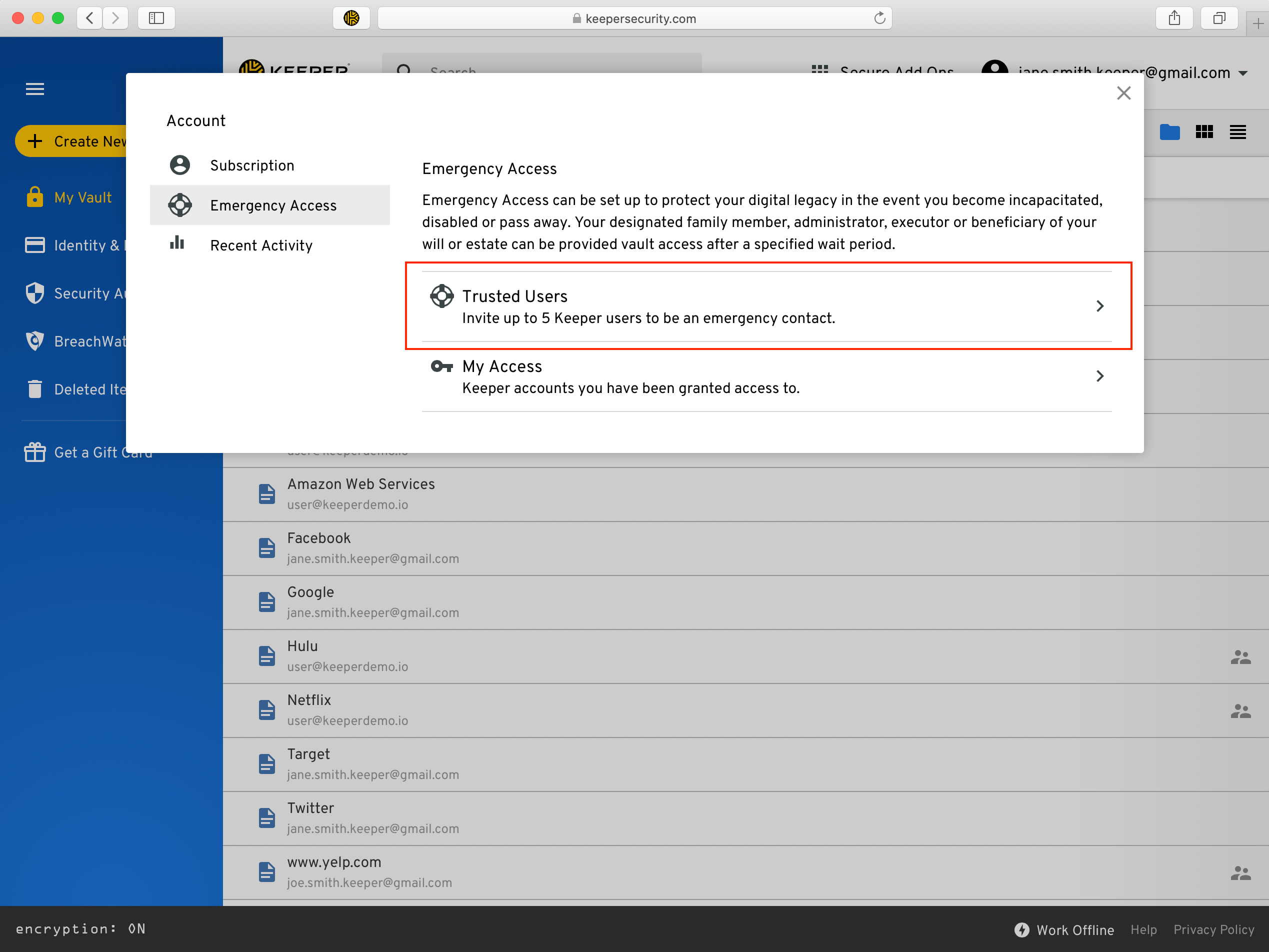Open the Hulu record
This screenshot has height=952, width=1269.
(746, 656)
